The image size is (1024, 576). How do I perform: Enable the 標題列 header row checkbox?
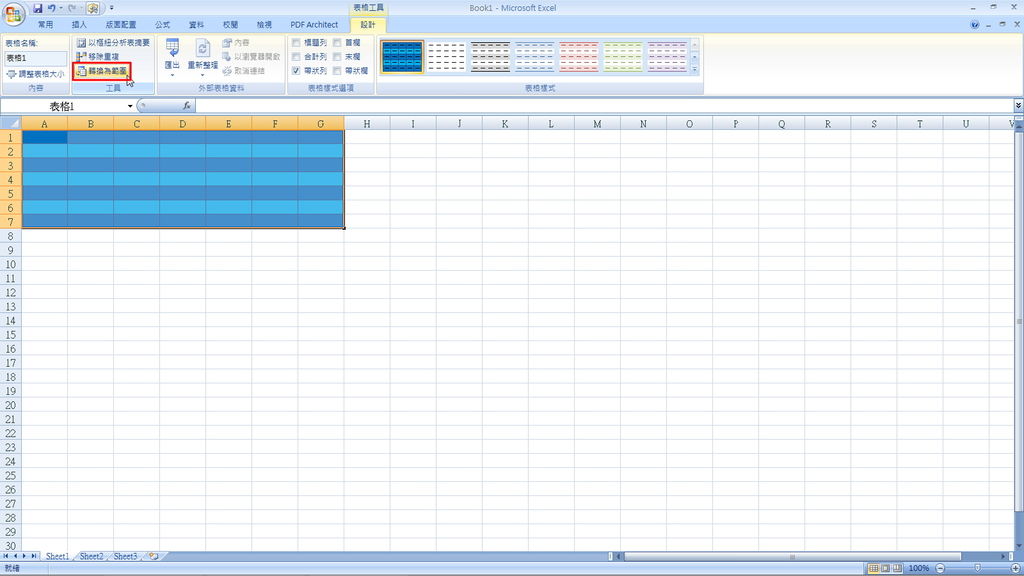(x=296, y=42)
